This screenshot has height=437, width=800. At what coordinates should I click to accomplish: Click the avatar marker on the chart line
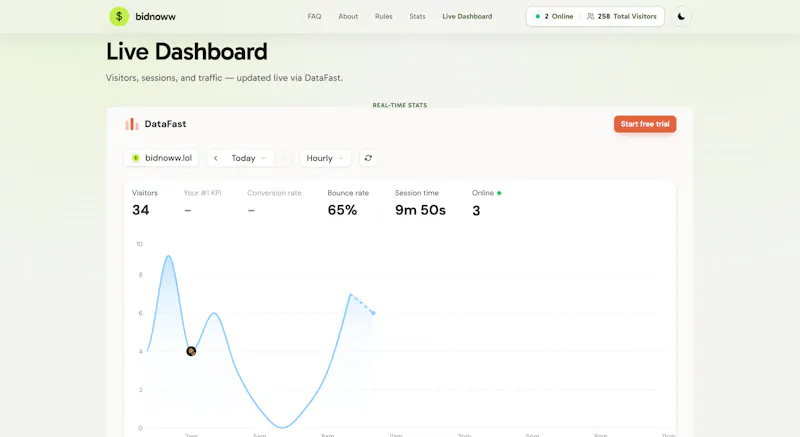[191, 351]
